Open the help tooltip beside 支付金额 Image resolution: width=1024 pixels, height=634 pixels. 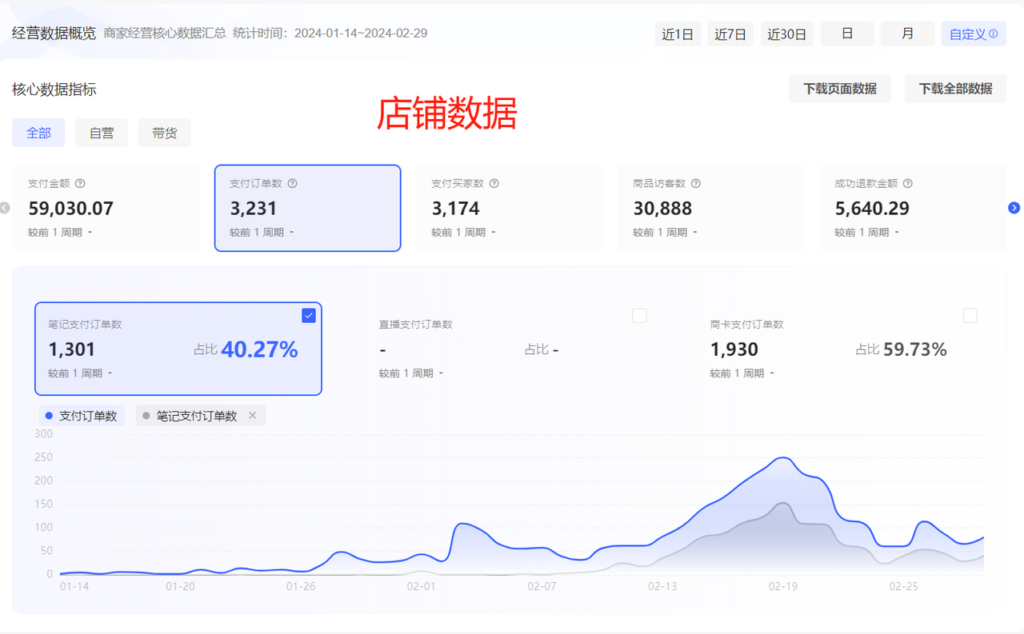click(x=81, y=183)
